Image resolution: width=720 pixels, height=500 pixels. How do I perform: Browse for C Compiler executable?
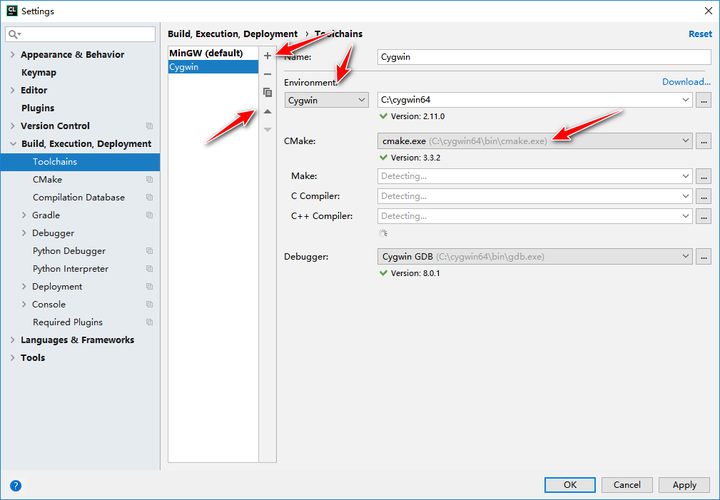(703, 196)
